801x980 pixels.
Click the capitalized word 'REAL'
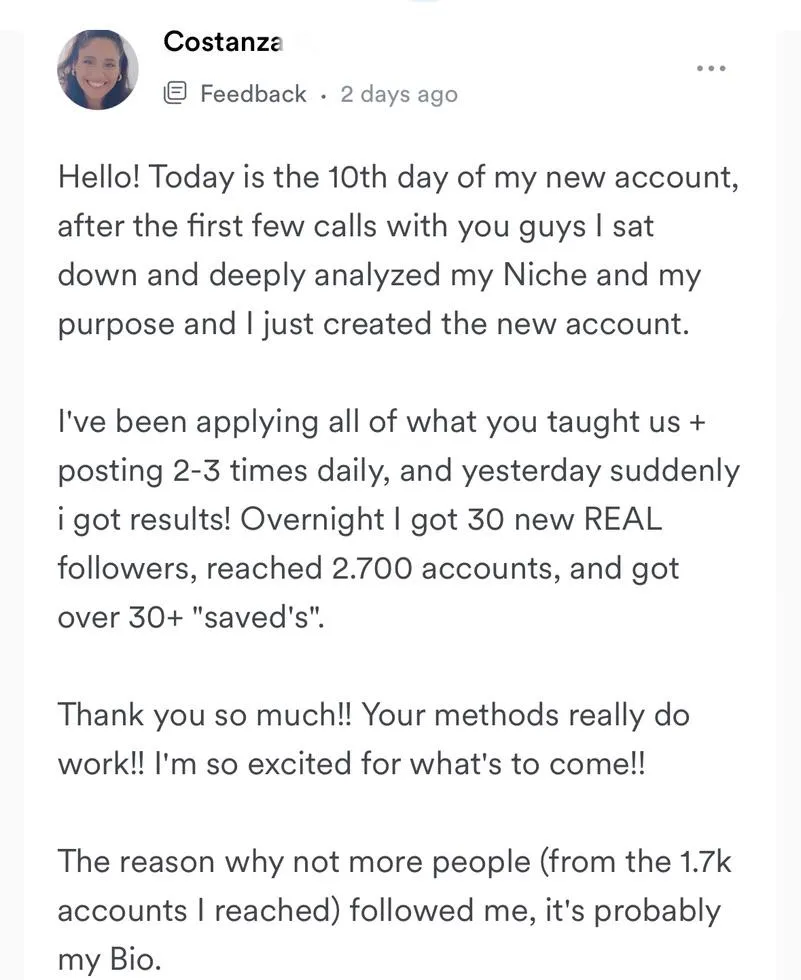(622, 519)
